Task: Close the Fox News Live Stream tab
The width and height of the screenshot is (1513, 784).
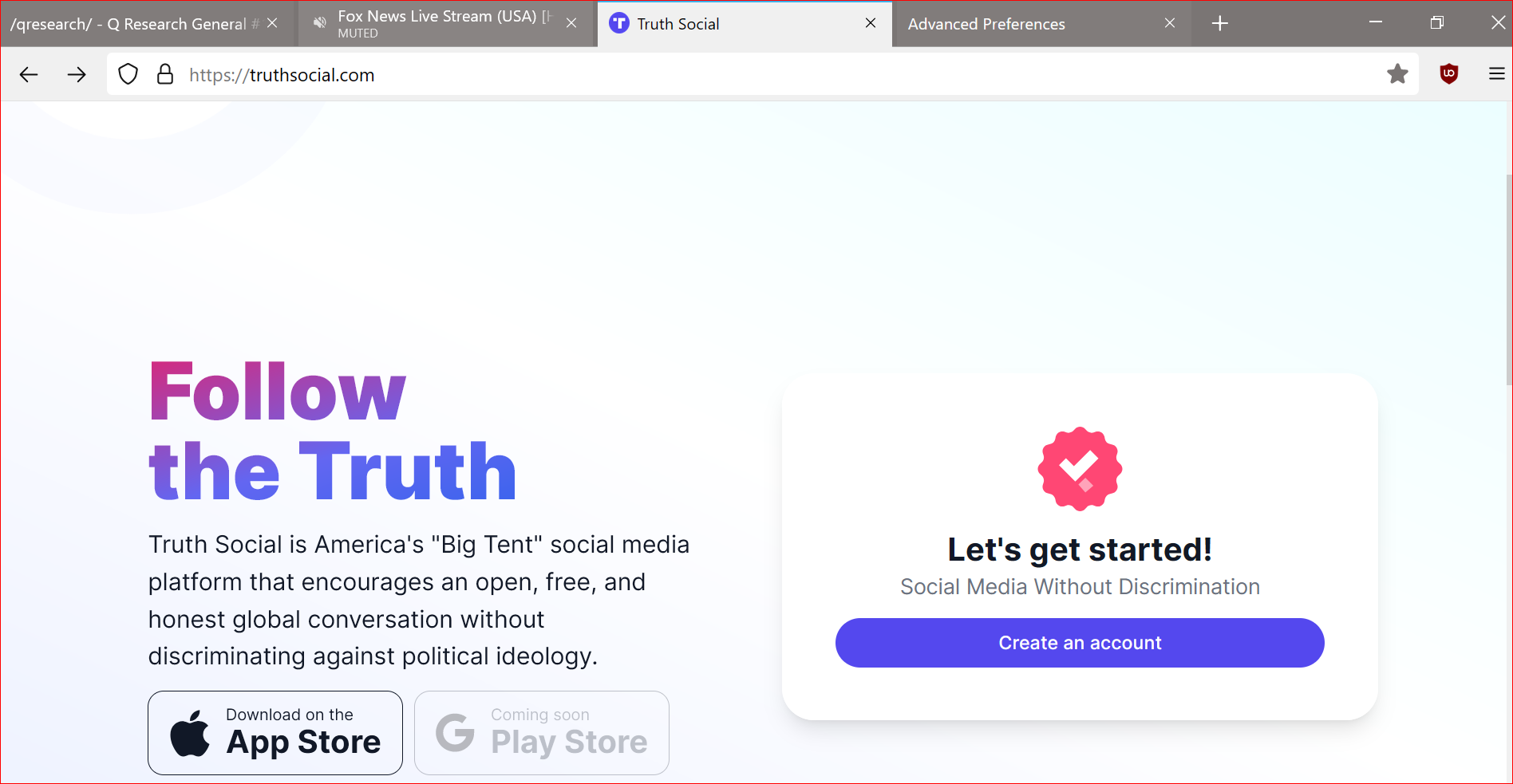Action: click(x=571, y=23)
